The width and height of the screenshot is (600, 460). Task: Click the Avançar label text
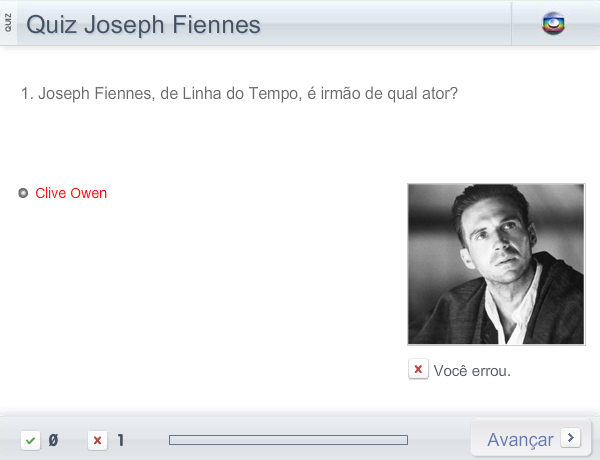[520, 440]
